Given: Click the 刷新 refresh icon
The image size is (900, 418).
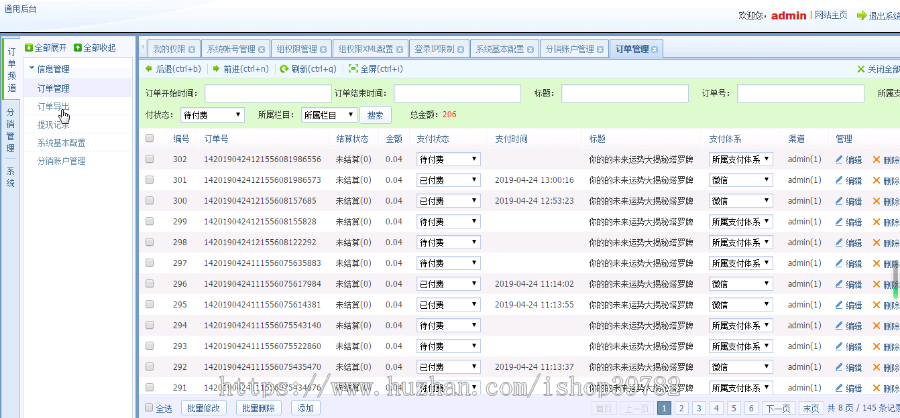Looking at the screenshot, I should (x=284, y=69).
